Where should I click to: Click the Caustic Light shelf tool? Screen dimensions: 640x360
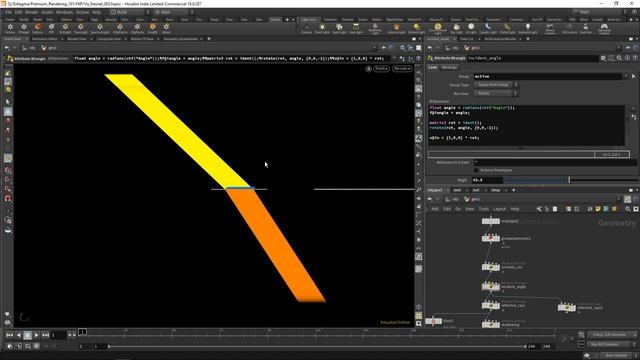click(488, 28)
